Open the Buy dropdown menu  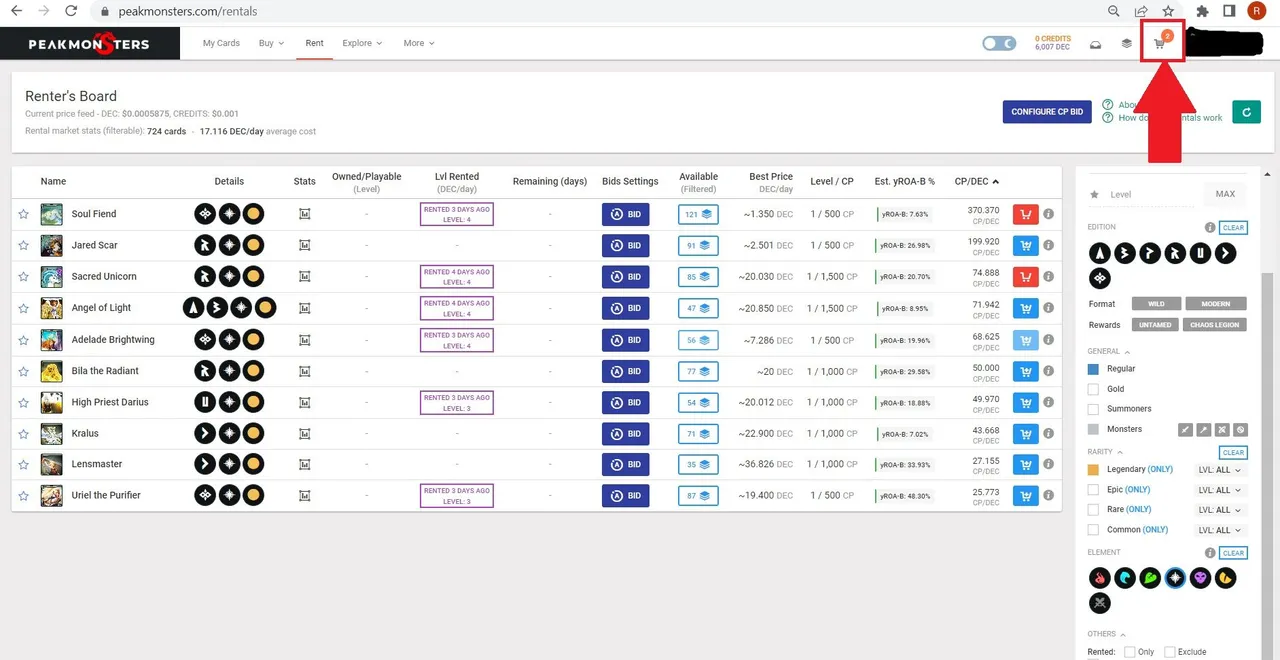click(x=271, y=44)
